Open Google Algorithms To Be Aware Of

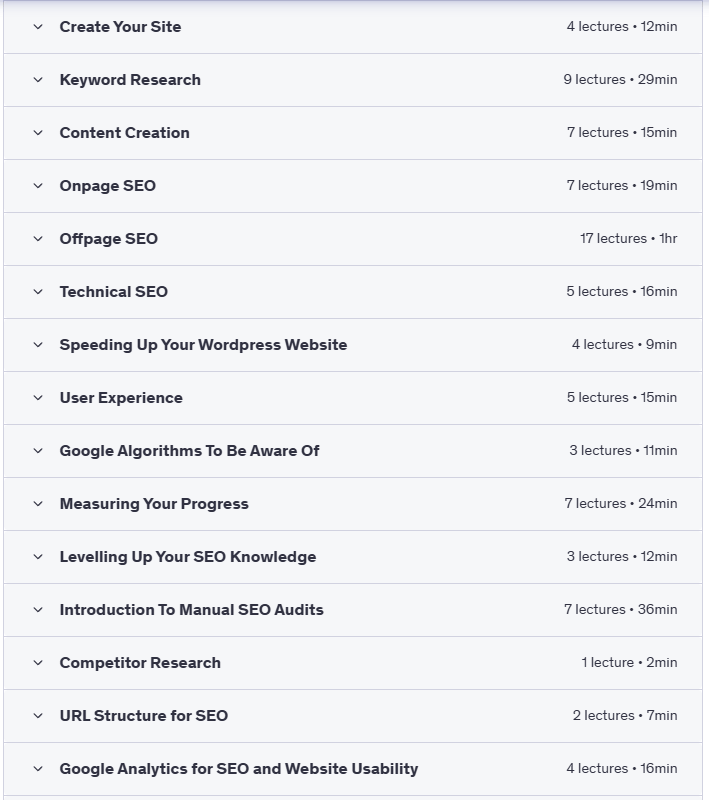click(x=189, y=451)
